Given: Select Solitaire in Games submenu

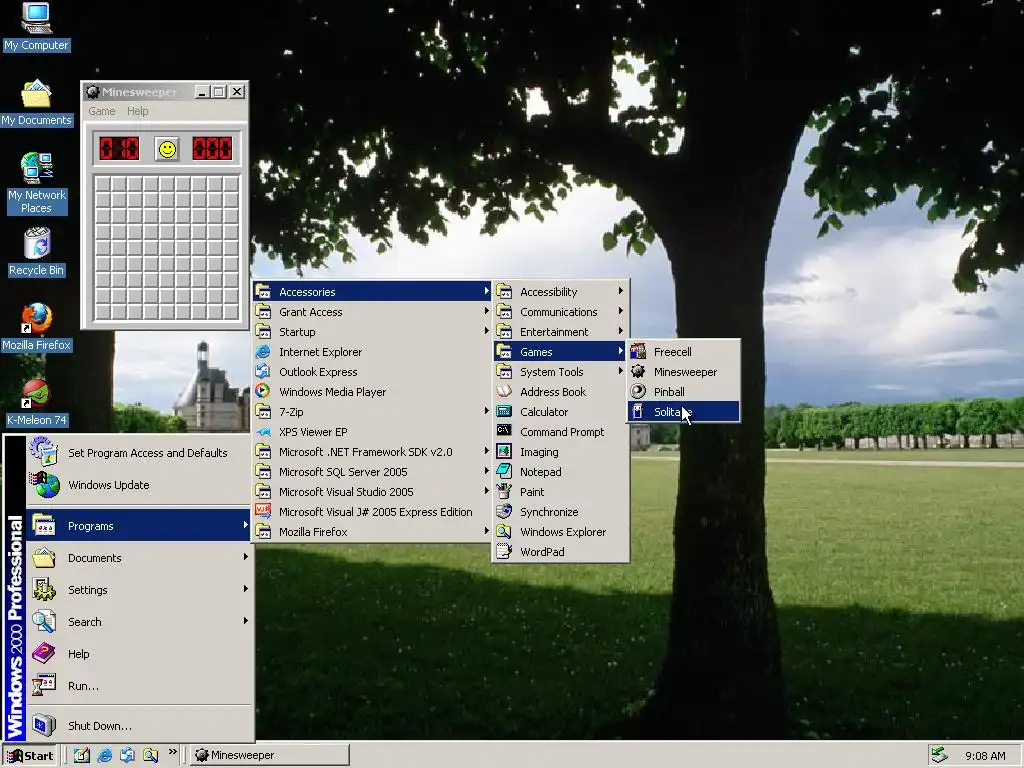Looking at the screenshot, I should coord(683,412).
